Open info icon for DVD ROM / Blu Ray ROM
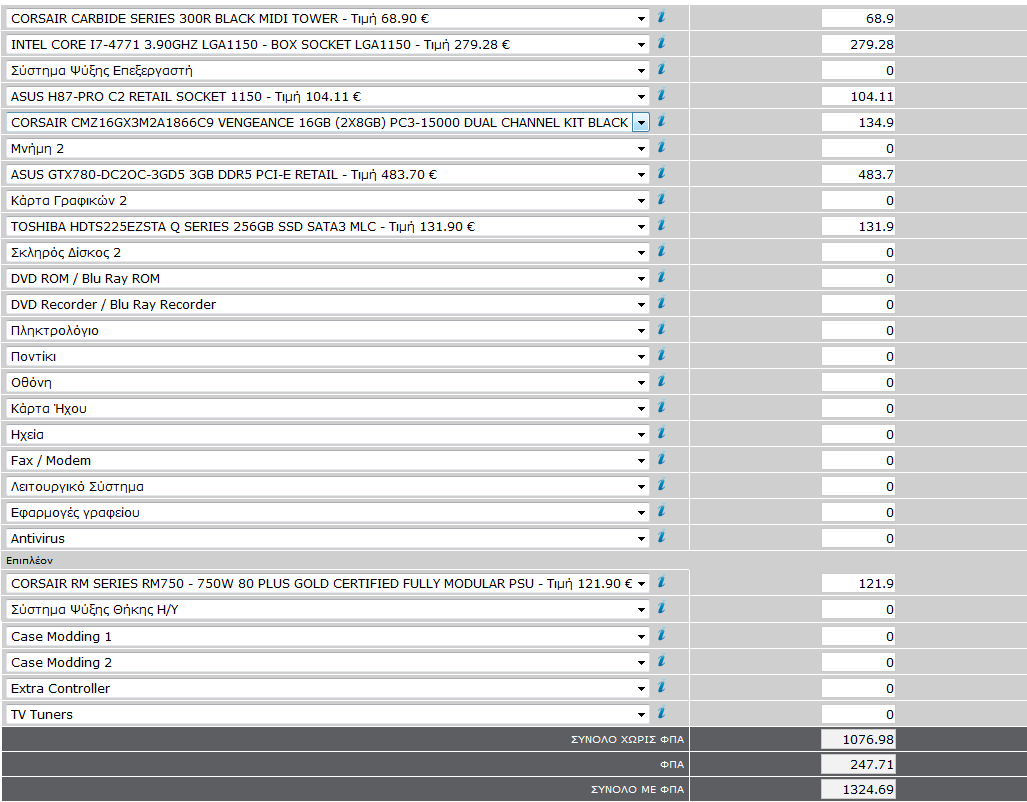The image size is (1027, 802). (662, 277)
